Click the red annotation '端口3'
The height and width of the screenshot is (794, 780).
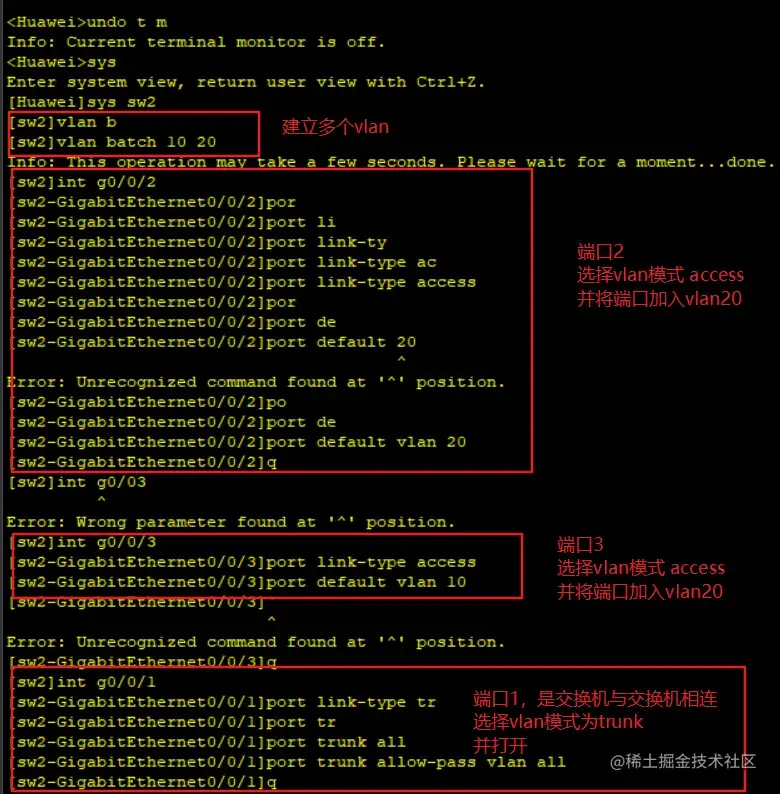pos(580,545)
